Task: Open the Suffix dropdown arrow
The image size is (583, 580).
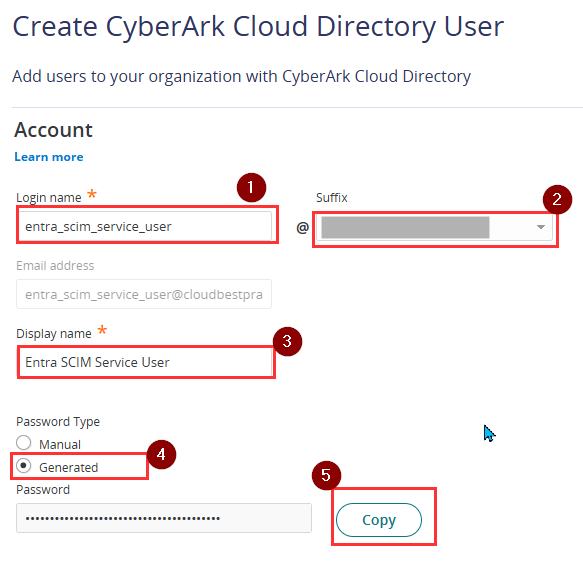Action: 541,227
